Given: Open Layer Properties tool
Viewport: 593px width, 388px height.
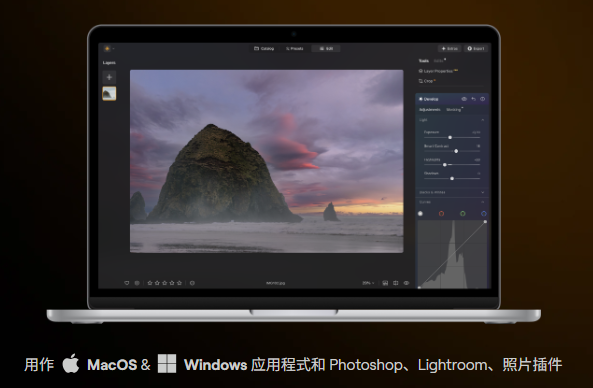Looking at the screenshot, I should [x=438, y=71].
